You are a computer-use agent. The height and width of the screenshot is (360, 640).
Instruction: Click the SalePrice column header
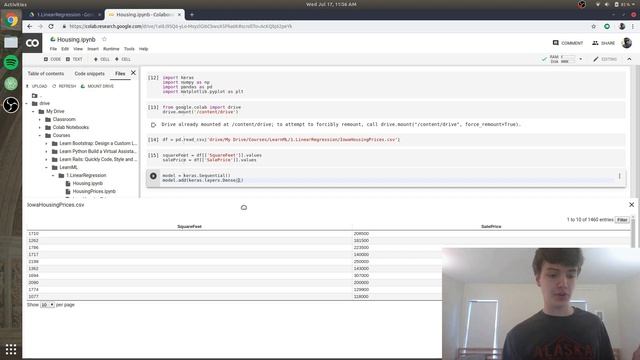pyautogui.click(x=491, y=227)
